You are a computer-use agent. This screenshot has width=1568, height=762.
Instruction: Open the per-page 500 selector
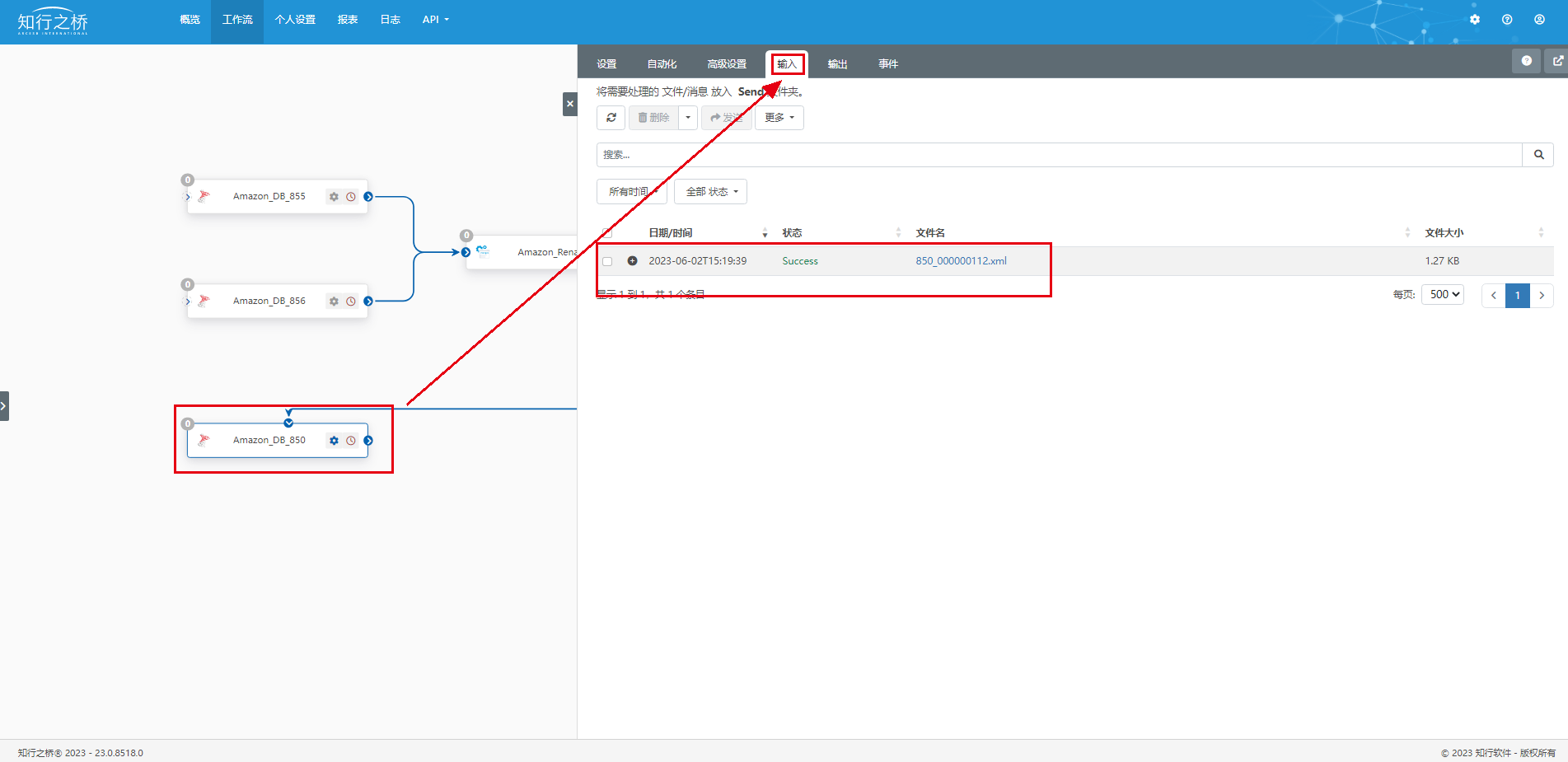[x=1442, y=295]
